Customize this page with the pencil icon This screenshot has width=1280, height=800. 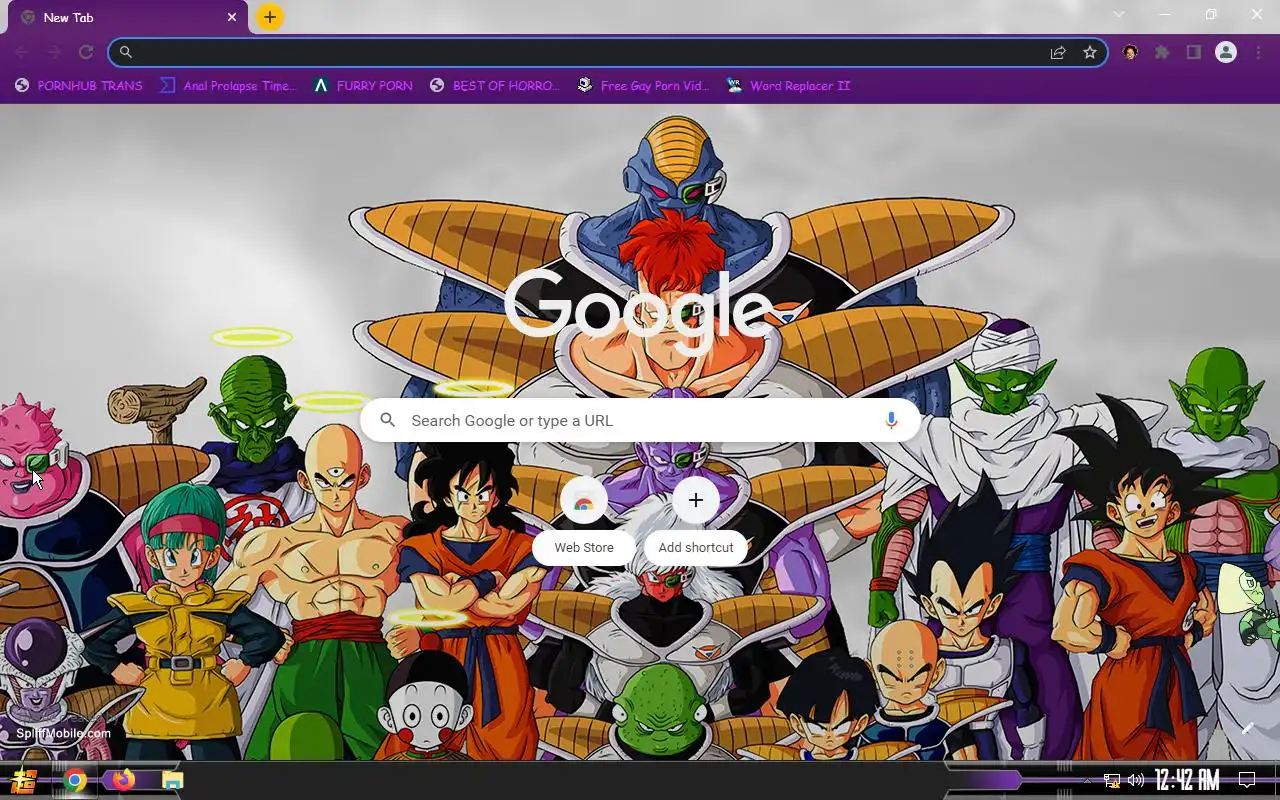click(1248, 728)
